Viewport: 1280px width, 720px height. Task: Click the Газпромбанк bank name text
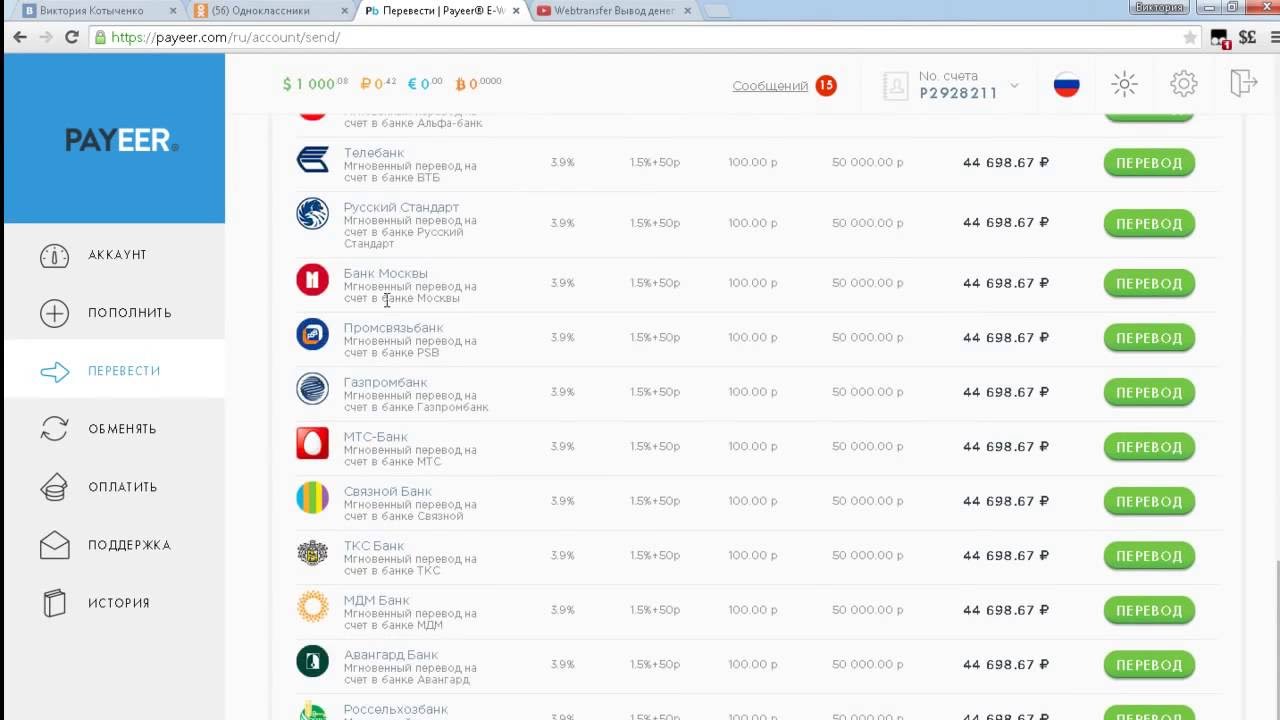click(x=385, y=382)
